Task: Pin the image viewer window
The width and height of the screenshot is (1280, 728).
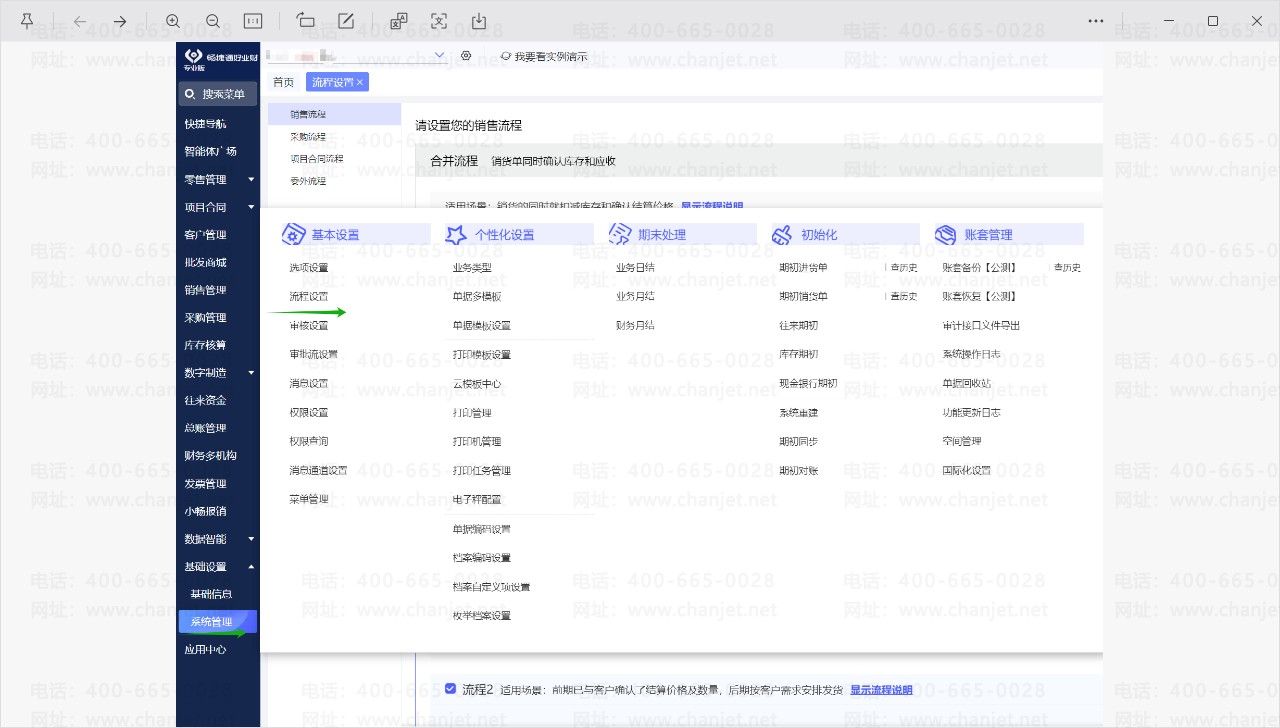Action: click(x=27, y=21)
